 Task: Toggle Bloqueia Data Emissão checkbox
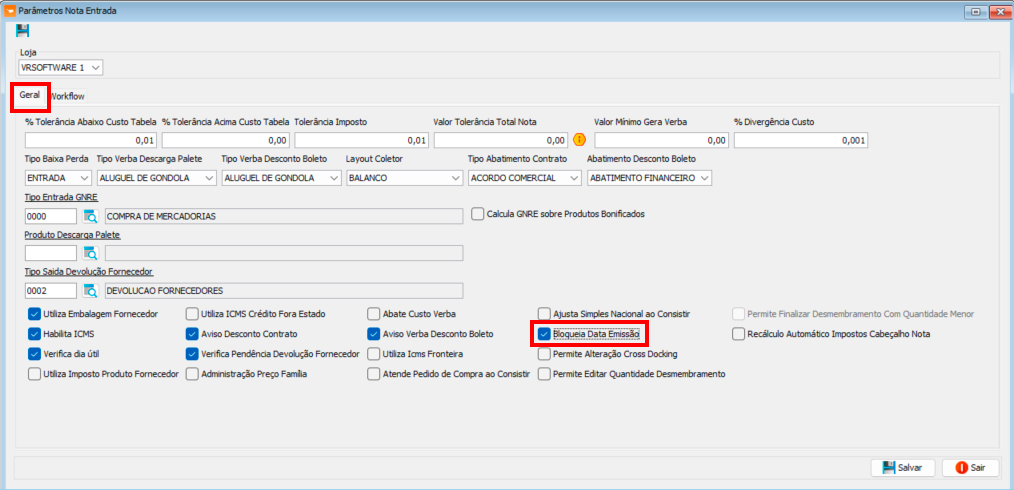coord(545,334)
